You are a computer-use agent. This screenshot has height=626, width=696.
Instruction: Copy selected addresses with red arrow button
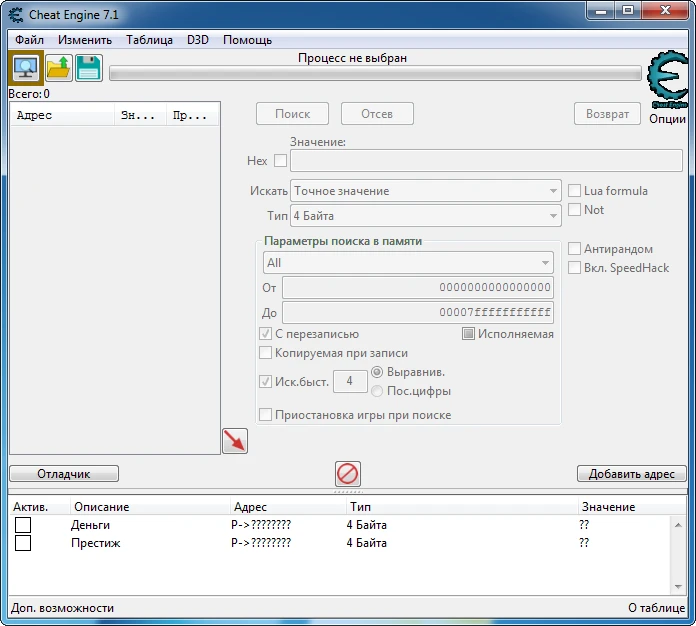point(235,441)
